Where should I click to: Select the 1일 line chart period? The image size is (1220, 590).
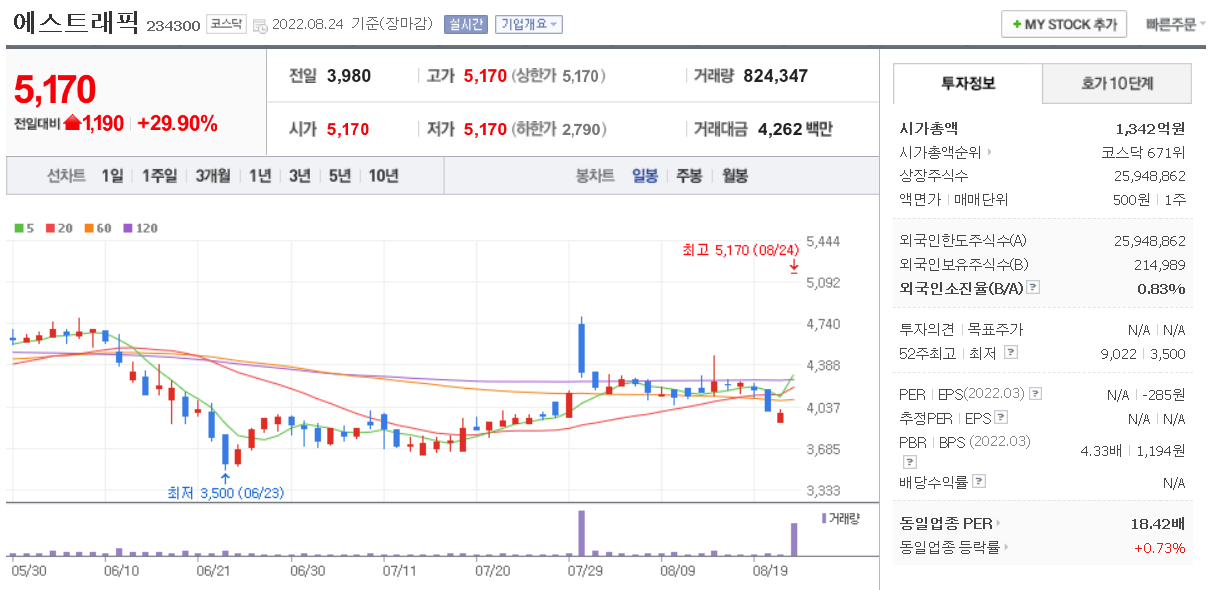tap(112, 175)
